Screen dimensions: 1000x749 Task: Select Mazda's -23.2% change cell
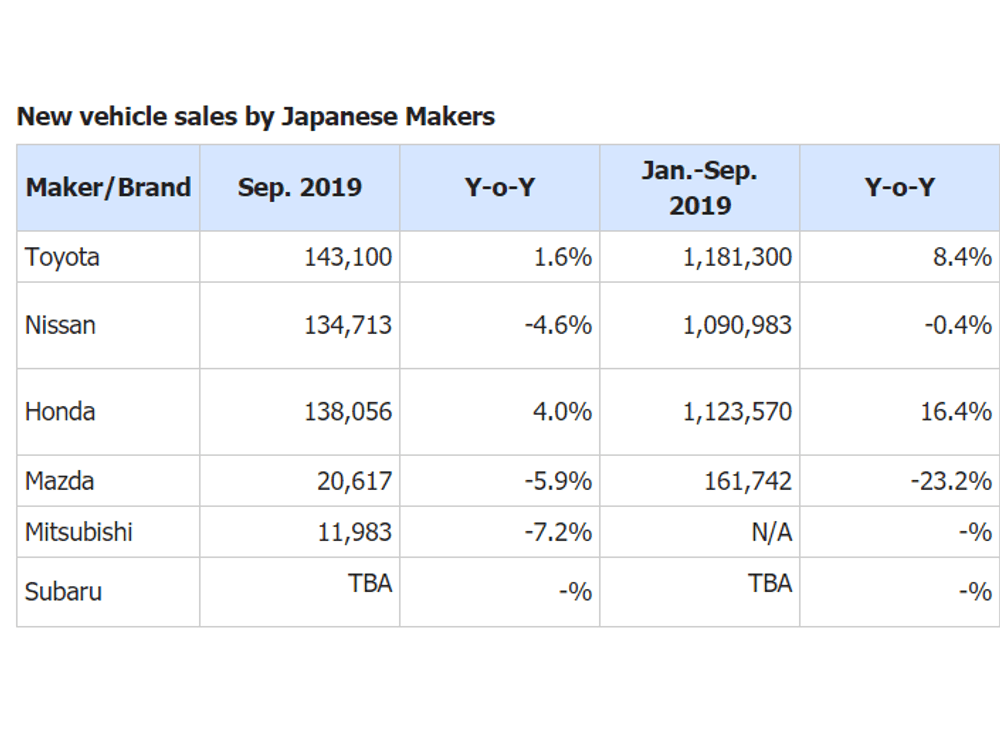tap(950, 481)
